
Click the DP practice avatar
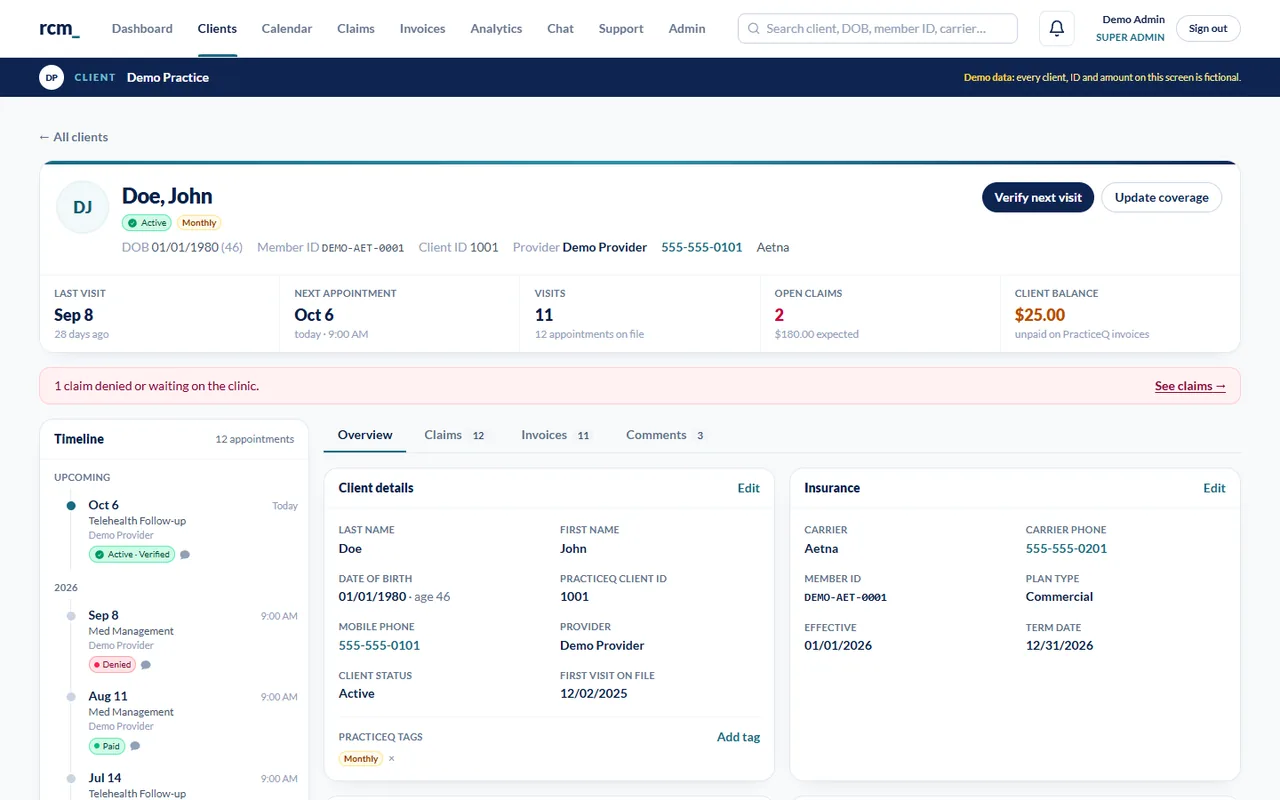52,77
